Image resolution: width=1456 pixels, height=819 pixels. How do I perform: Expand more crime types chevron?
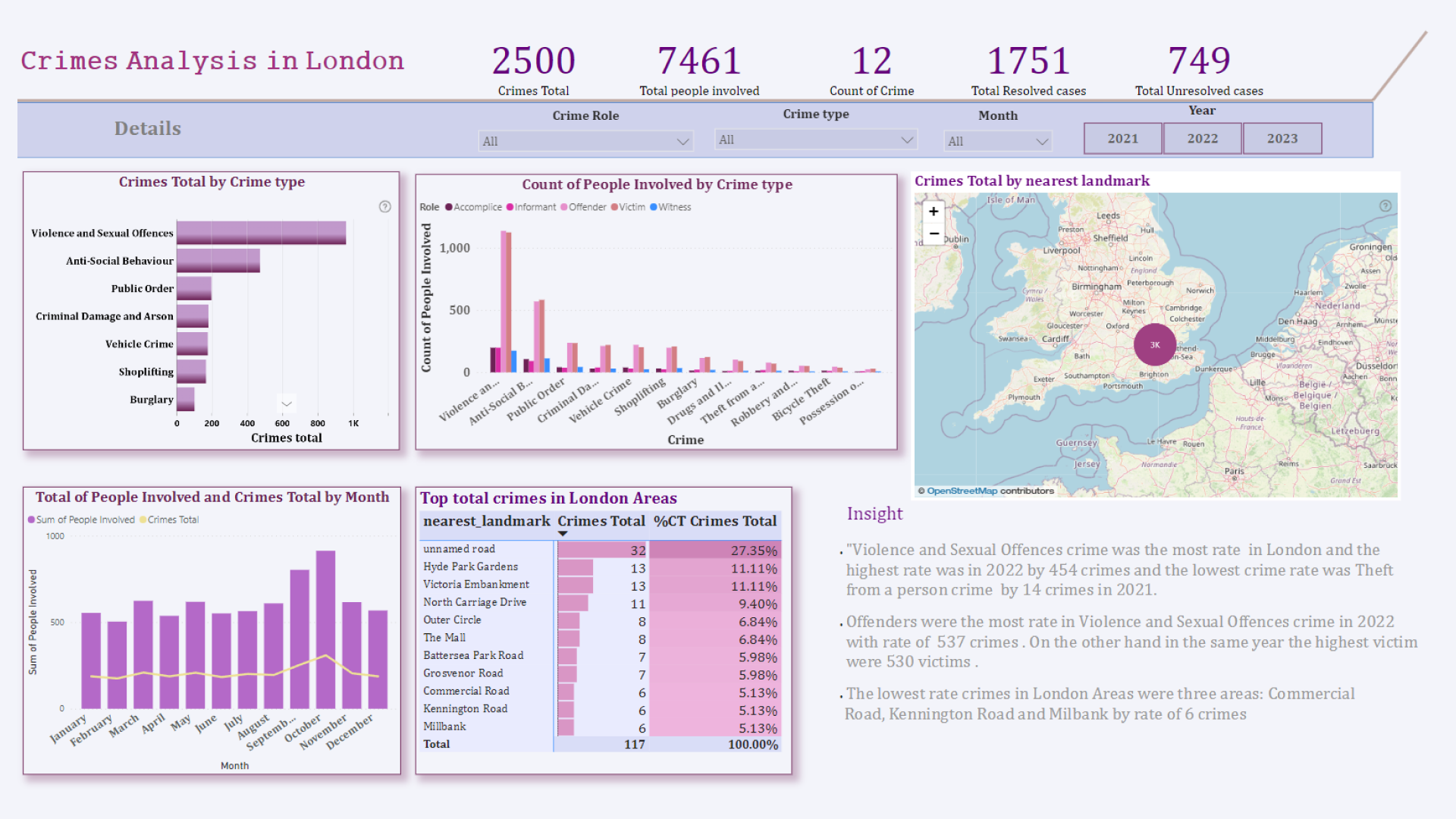coord(287,403)
